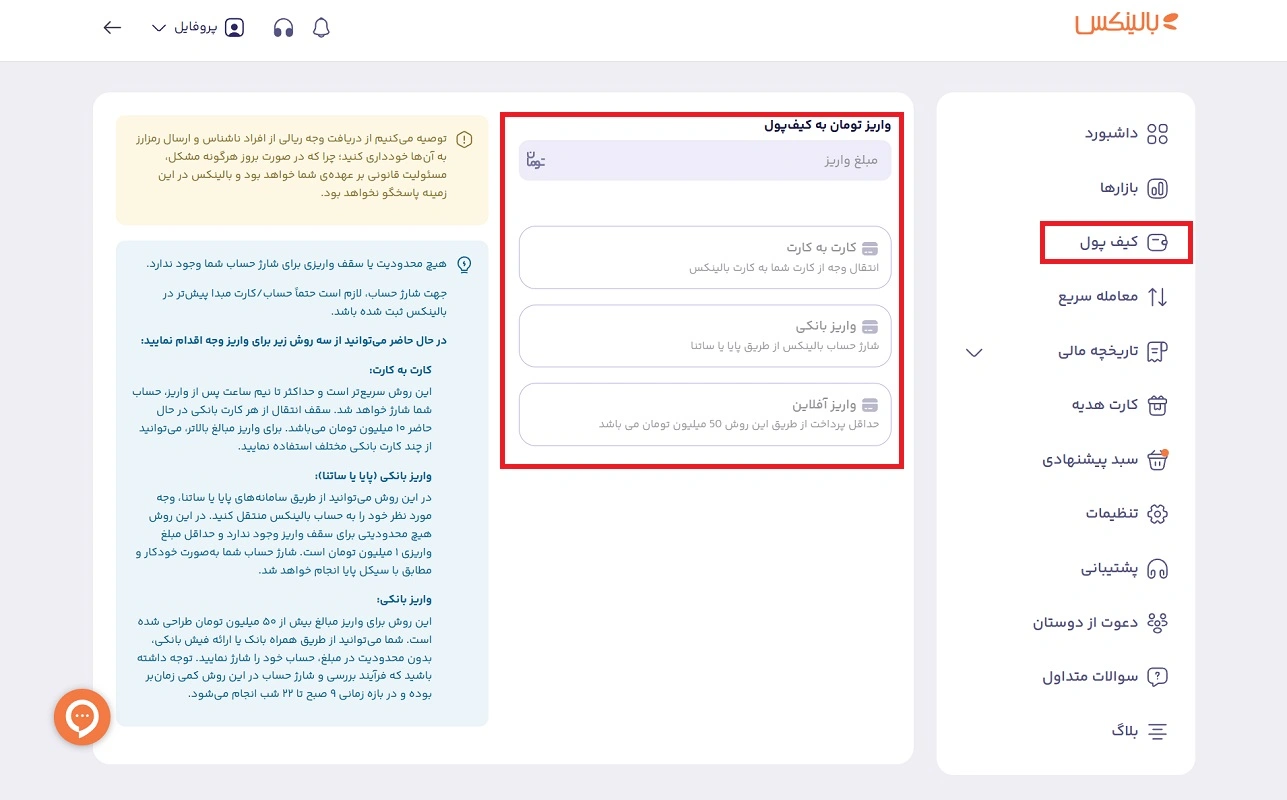Select the معامله سریع quick-trade arrows icon
Image resolution: width=1287 pixels, height=800 pixels.
(1158, 297)
